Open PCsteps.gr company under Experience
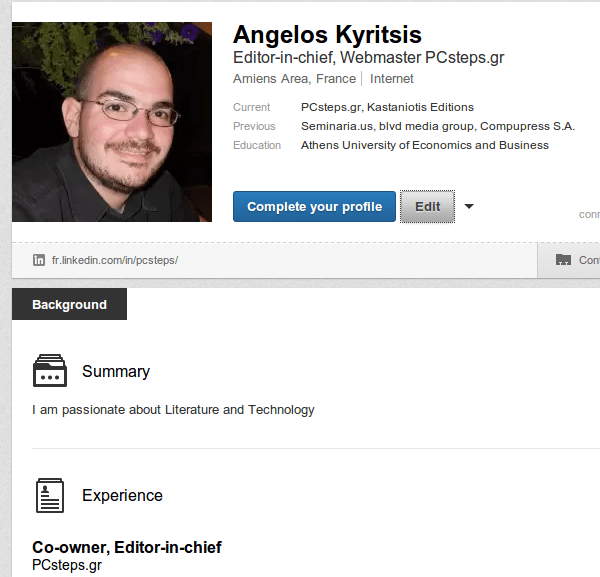This screenshot has width=600, height=577. (67, 565)
